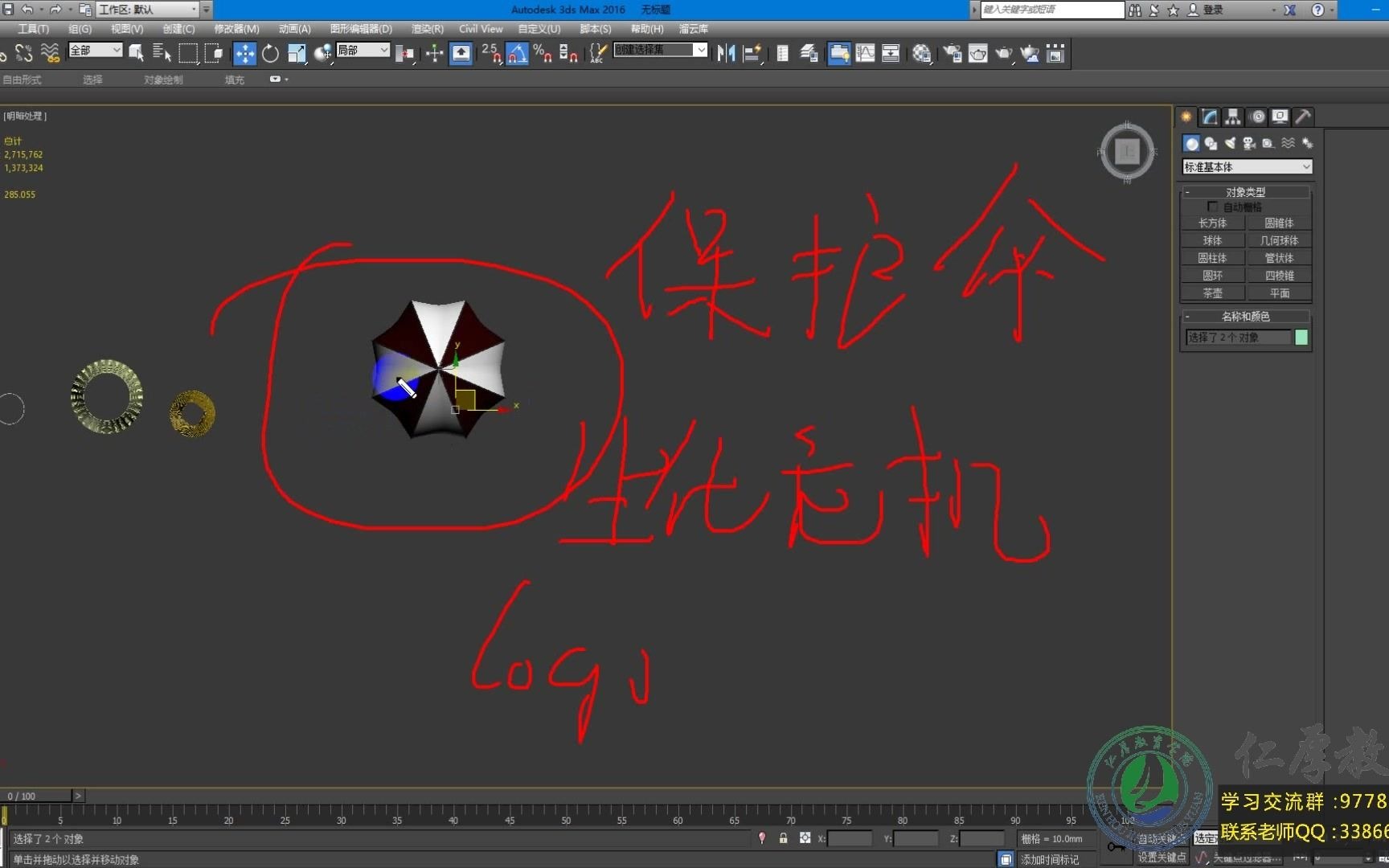This screenshot has height=868, width=1389.
Task: Toggle the Ribbon display button
Action: 839,54
